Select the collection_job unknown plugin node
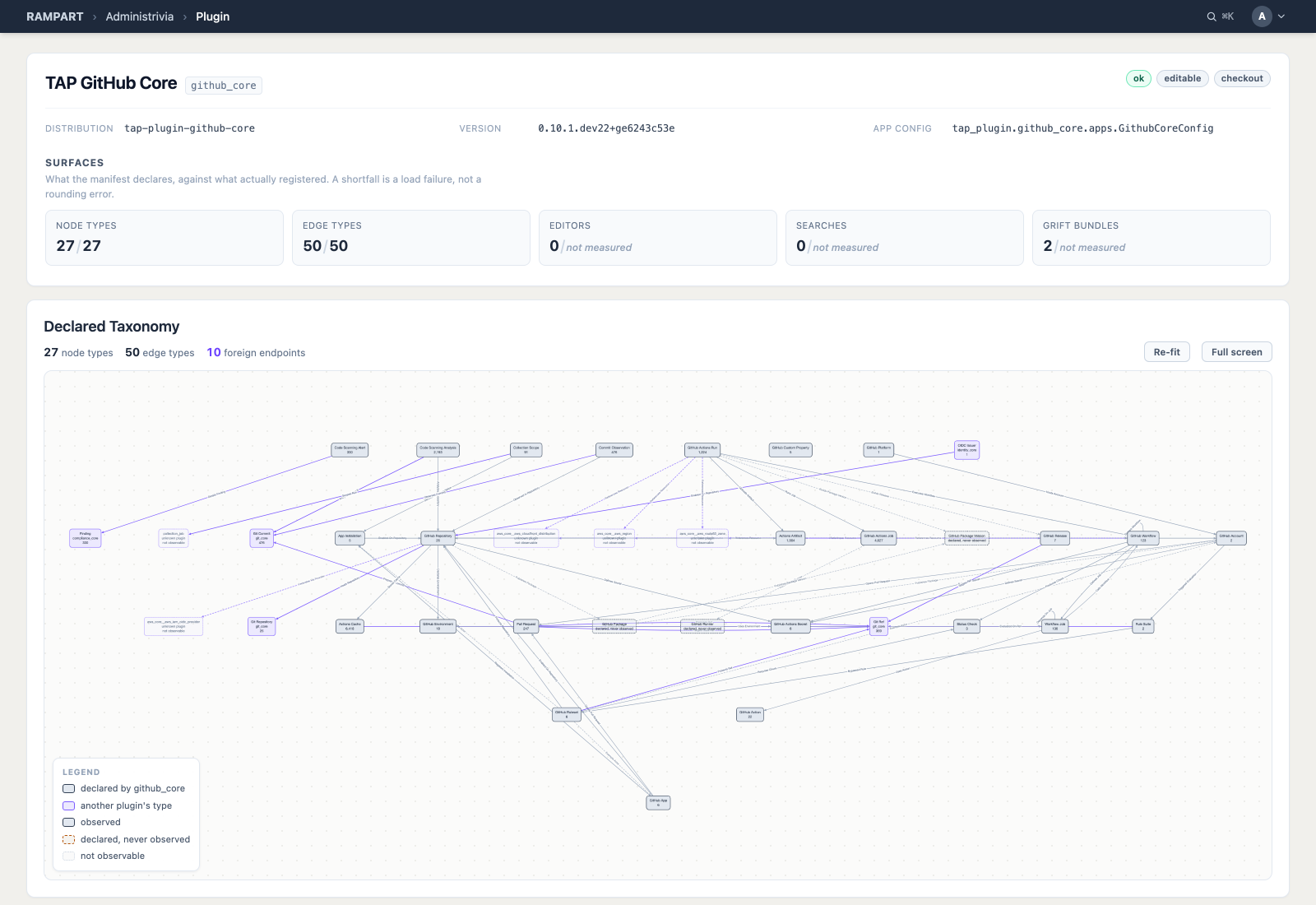Image resolution: width=1316 pixels, height=905 pixels. (174, 538)
